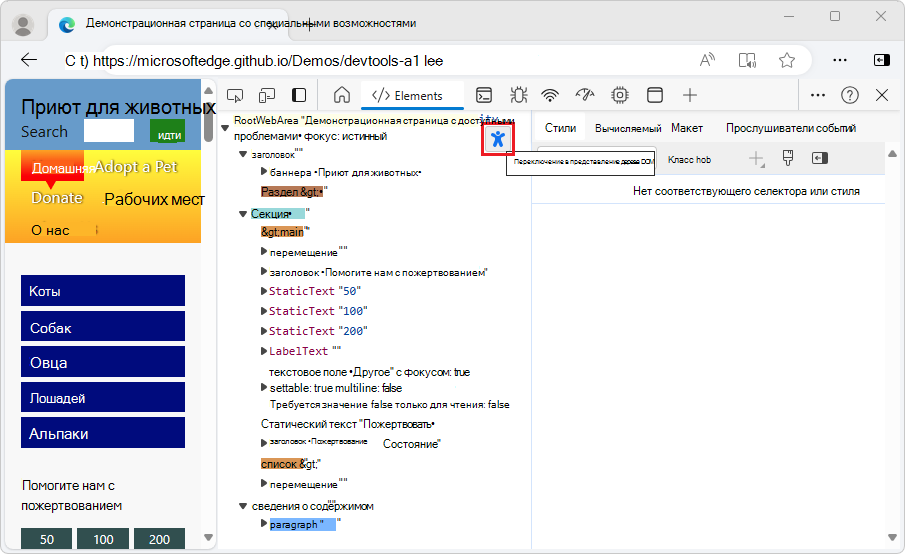Click the Собак category button

tap(103, 326)
